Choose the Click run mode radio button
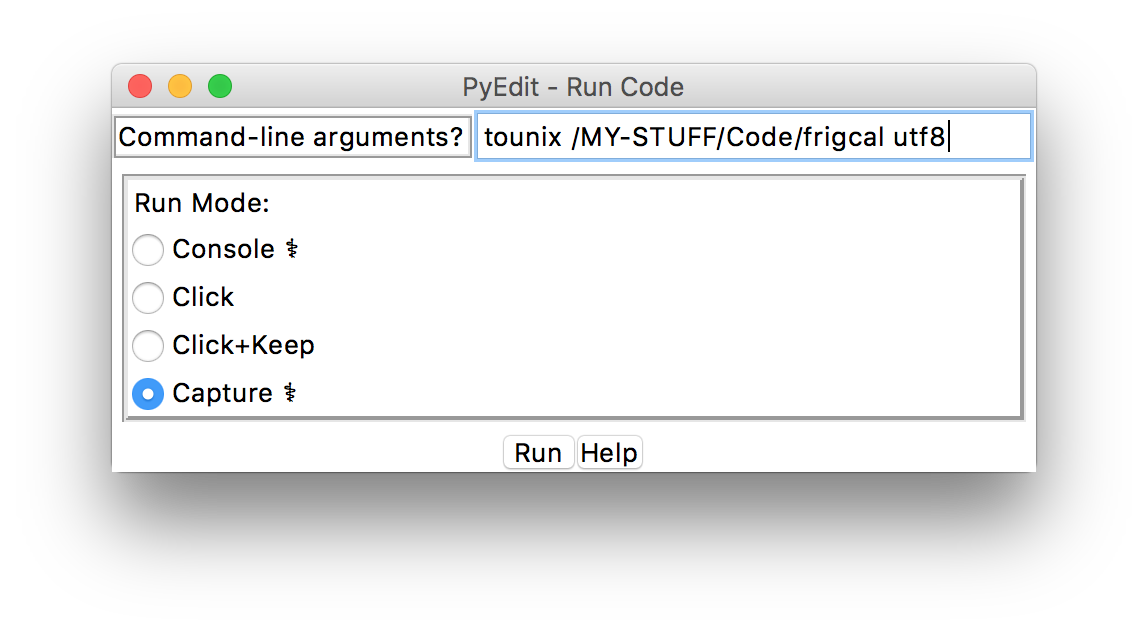 pos(148,298)
